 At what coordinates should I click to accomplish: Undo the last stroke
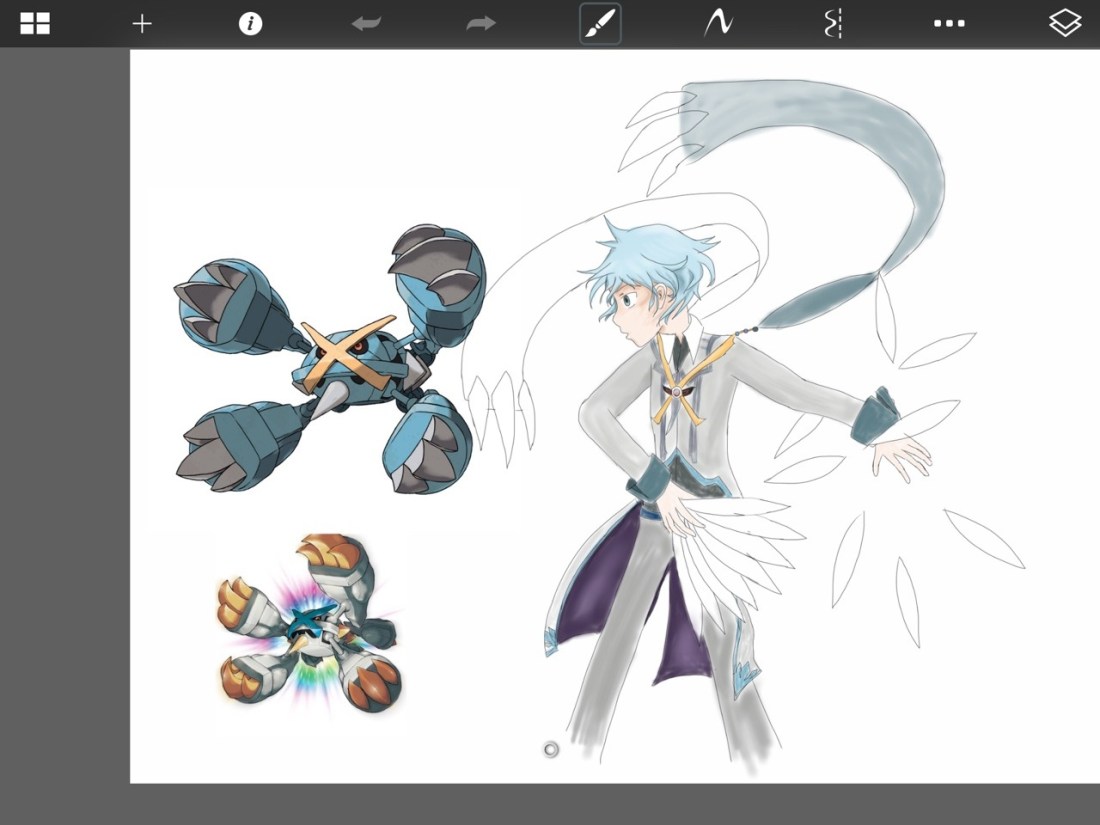click(x=366, y=24)
